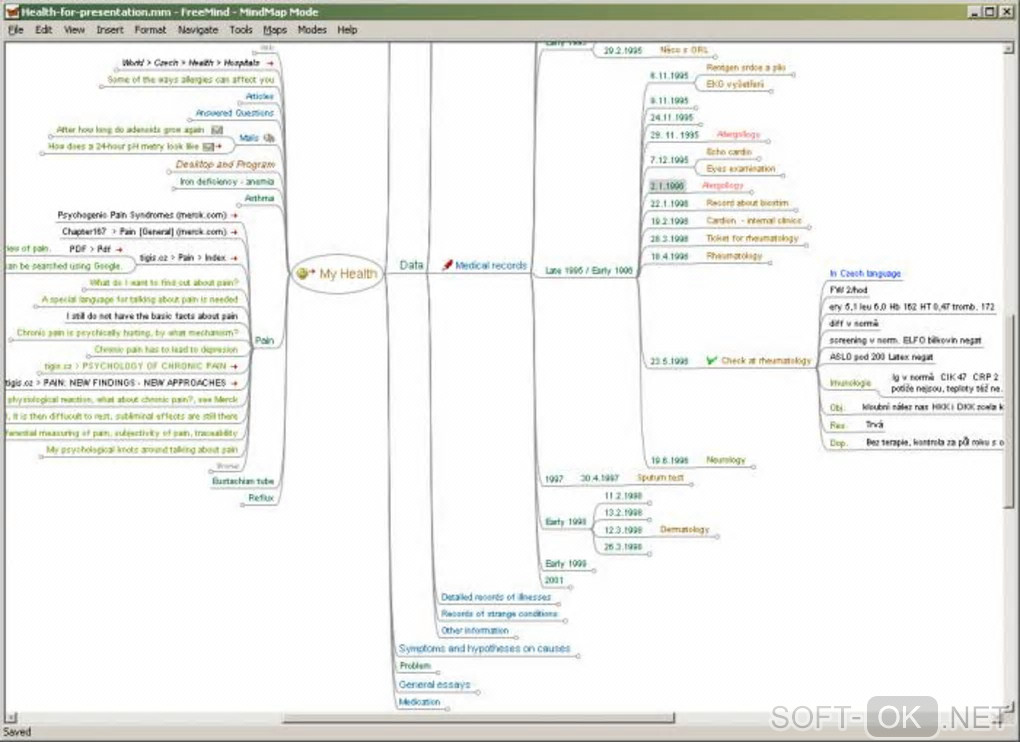1020x742 pixels.
Task: Click red link arrow after Hospitals breadcrumb
Action: (269, 63)
